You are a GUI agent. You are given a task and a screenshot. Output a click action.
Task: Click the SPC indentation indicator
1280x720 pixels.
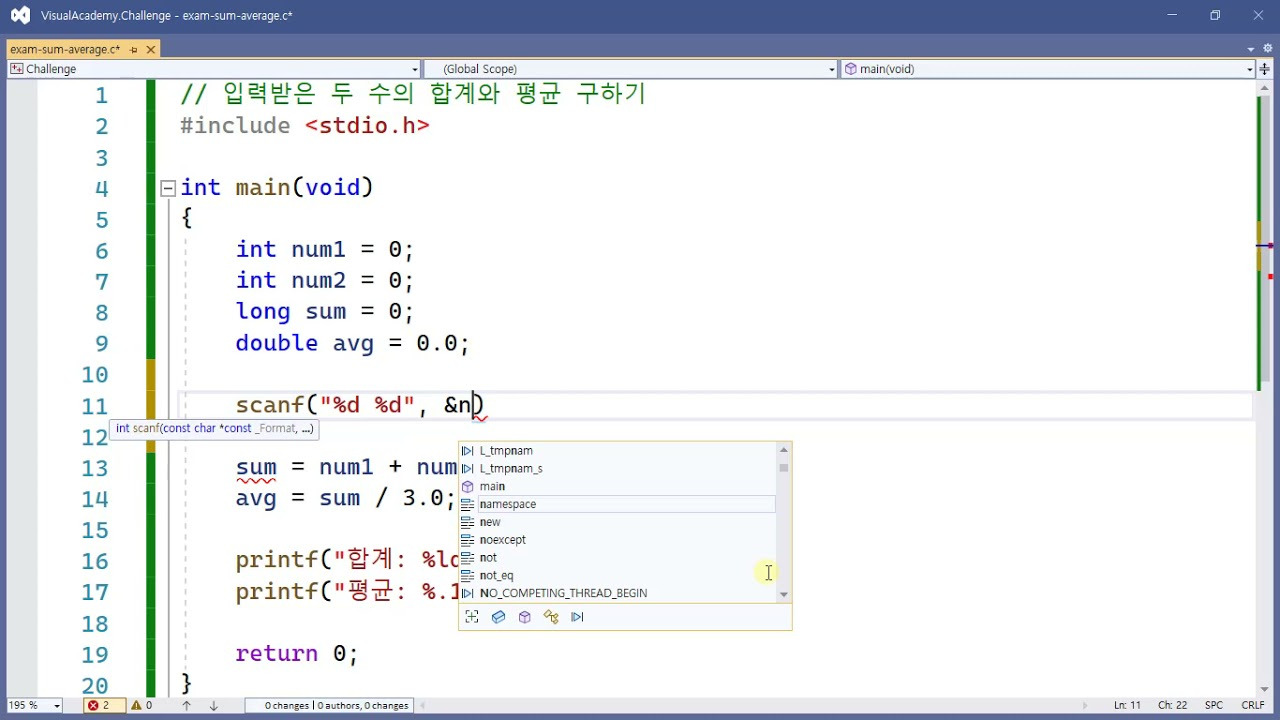[x=1213, y=706]
